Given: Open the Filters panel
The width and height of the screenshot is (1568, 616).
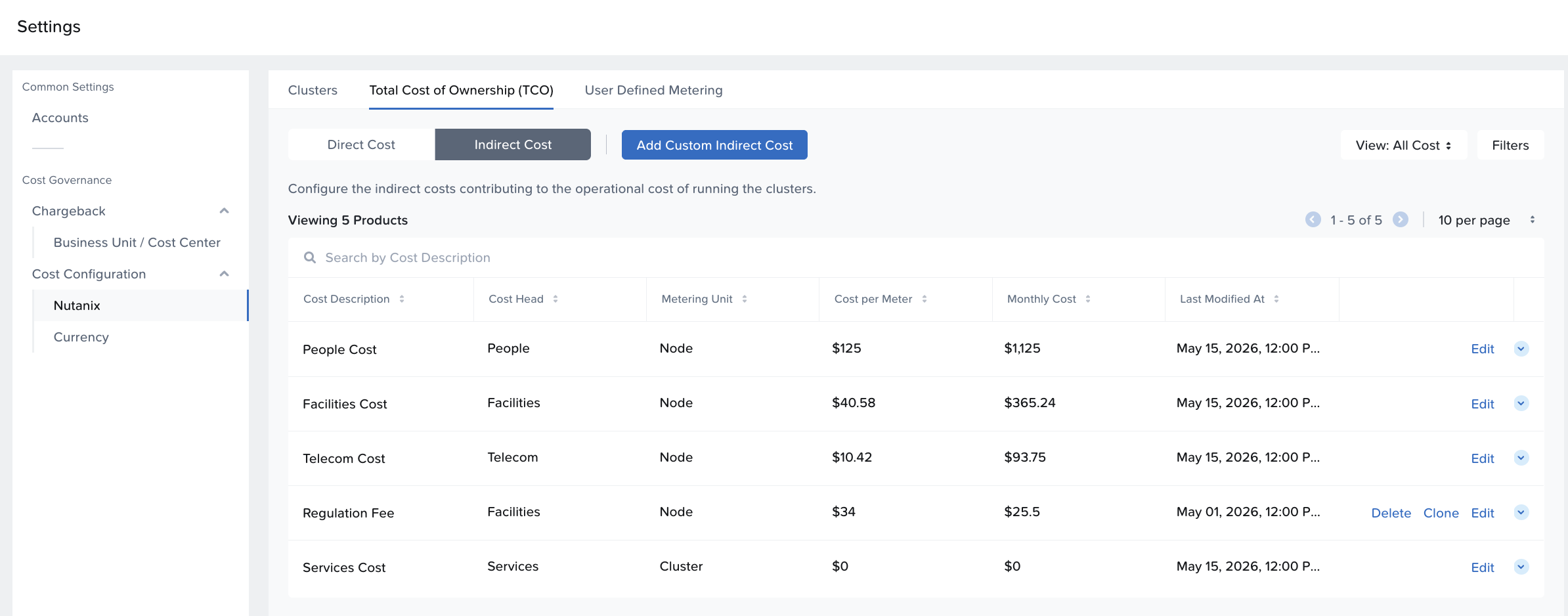Looking at the screenshot, I should (x=1510, y=145).
